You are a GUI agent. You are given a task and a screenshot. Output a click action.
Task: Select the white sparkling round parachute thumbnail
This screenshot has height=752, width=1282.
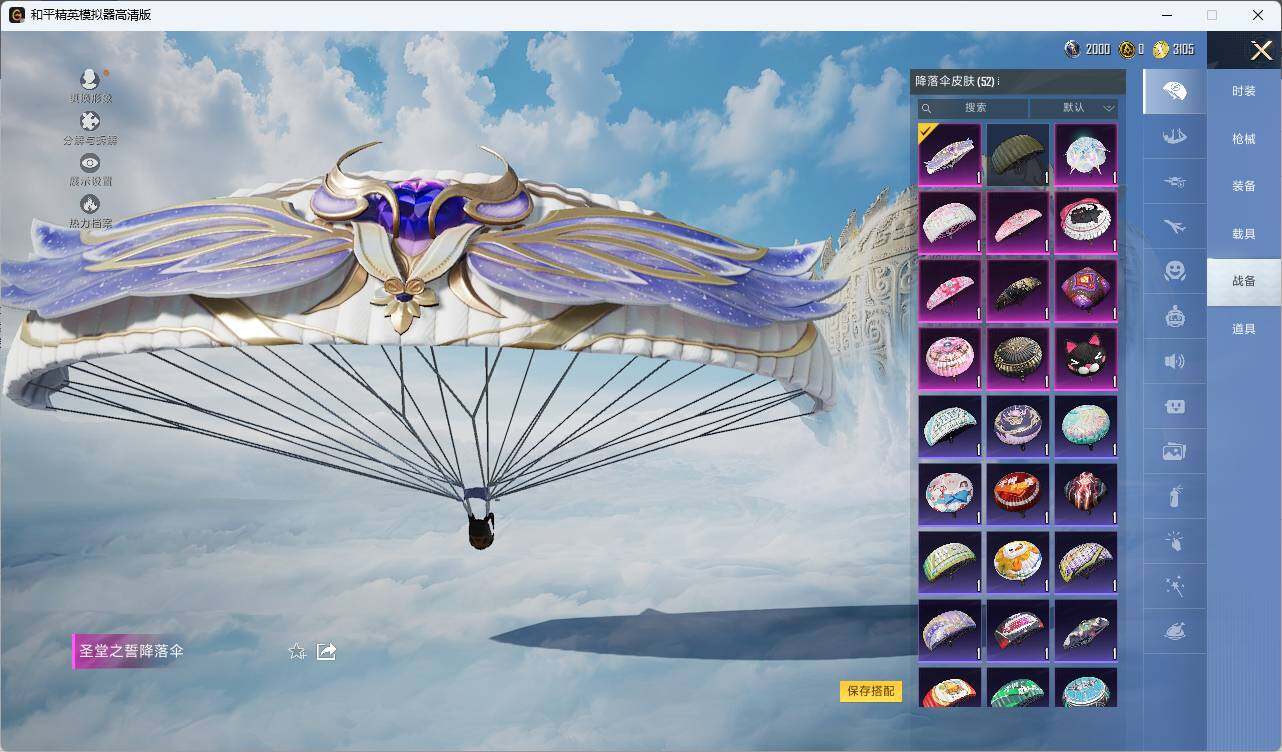[1086, 155]
